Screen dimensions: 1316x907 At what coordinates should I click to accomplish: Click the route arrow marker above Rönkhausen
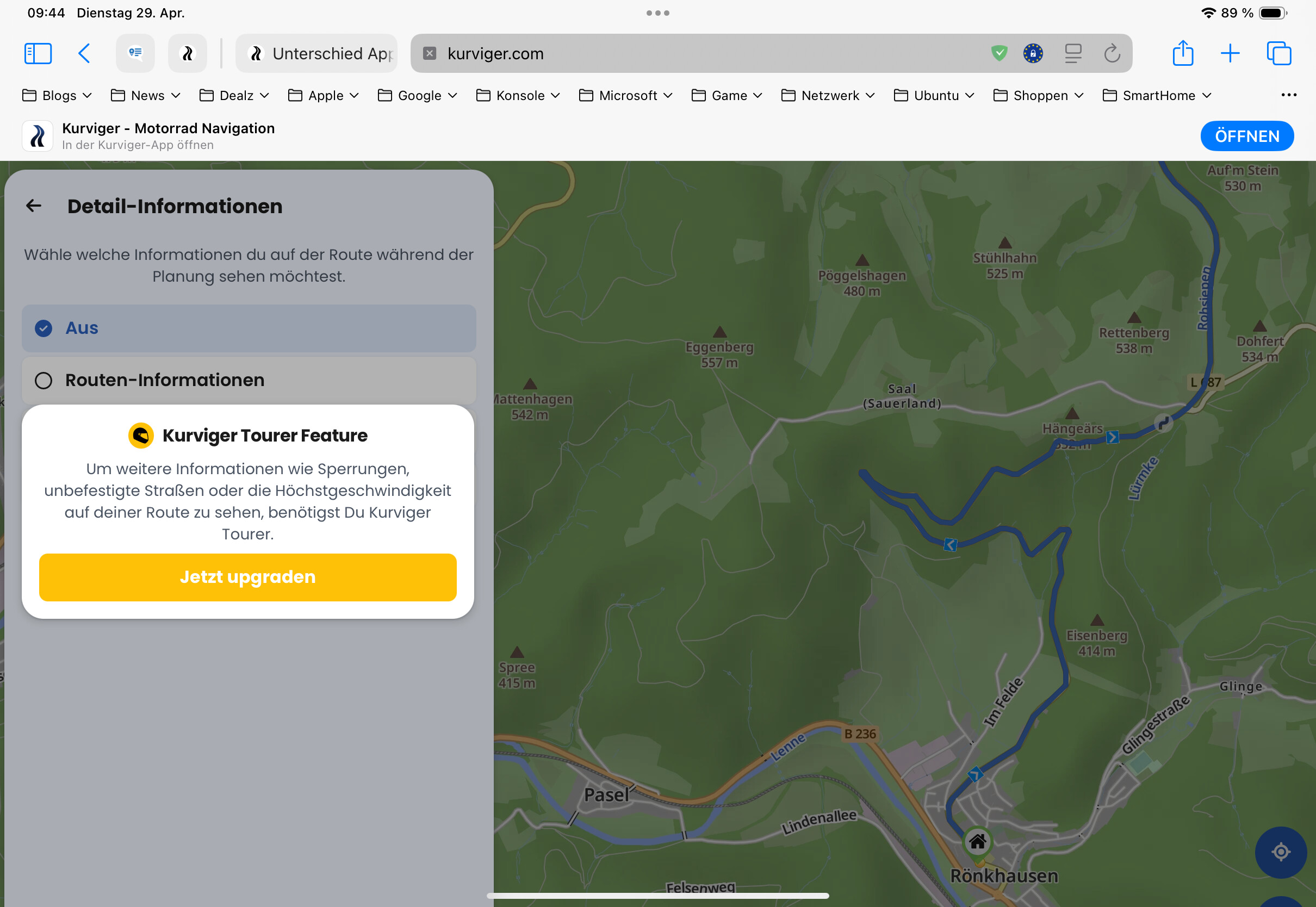(x=976, y=774)
